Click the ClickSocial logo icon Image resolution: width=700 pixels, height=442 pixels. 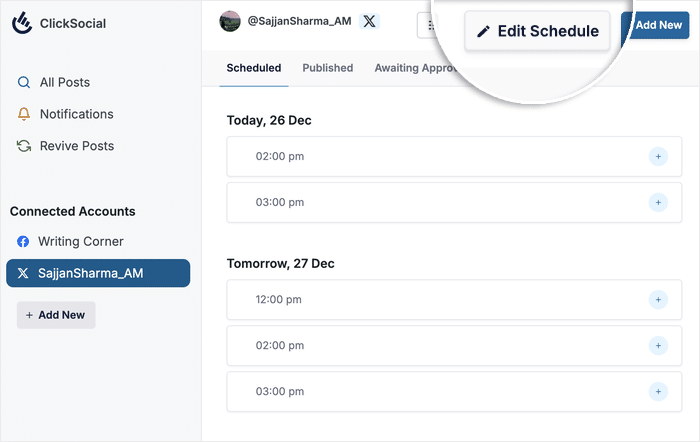(22, 23)
